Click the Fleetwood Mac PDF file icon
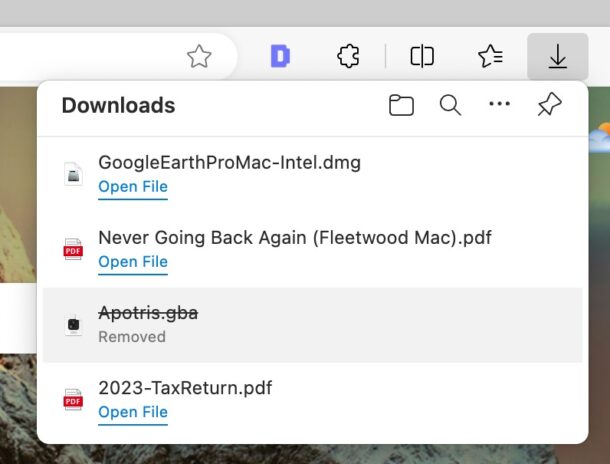This screenshot has height=464, width=610. (73, 249)
